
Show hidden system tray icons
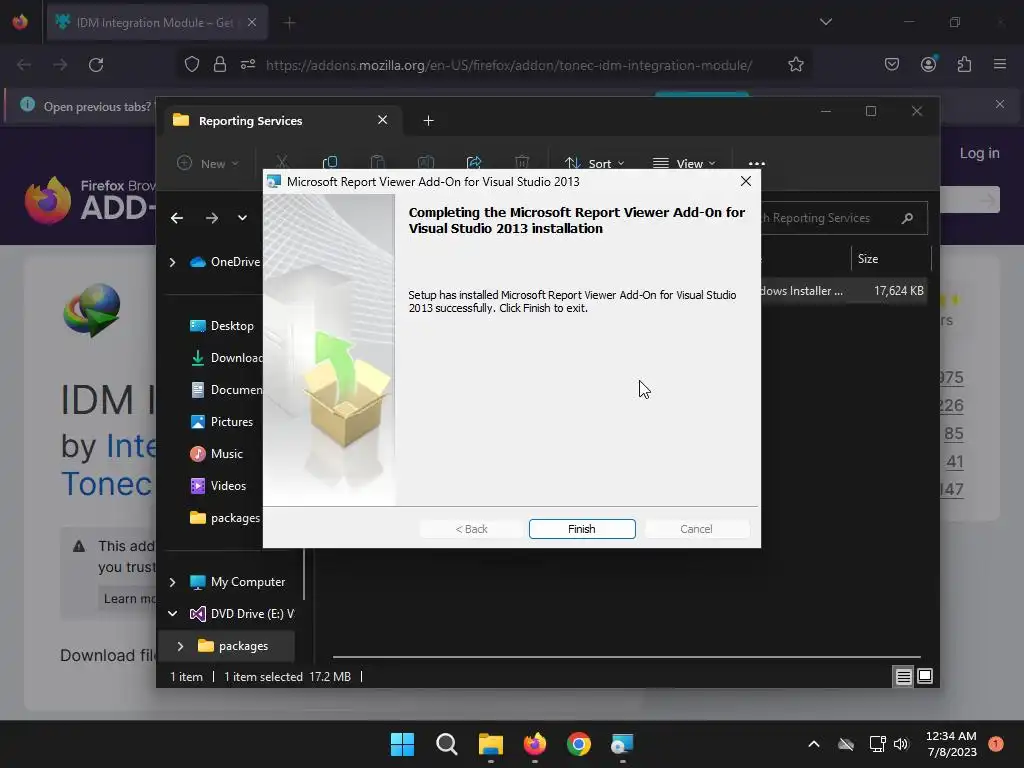coord(814,744)
